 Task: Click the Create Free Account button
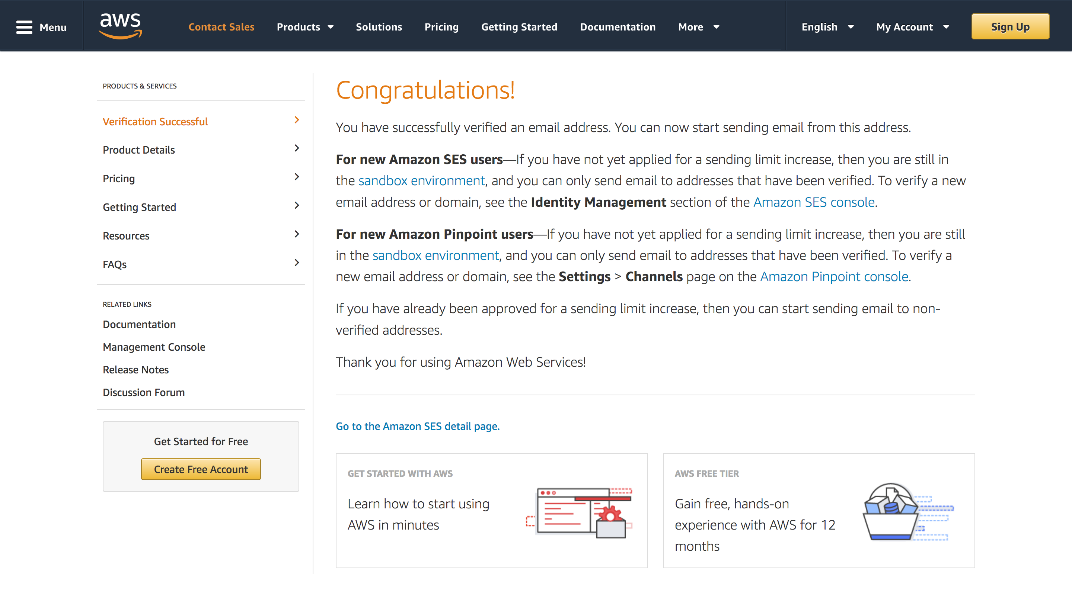pos(201,469)
